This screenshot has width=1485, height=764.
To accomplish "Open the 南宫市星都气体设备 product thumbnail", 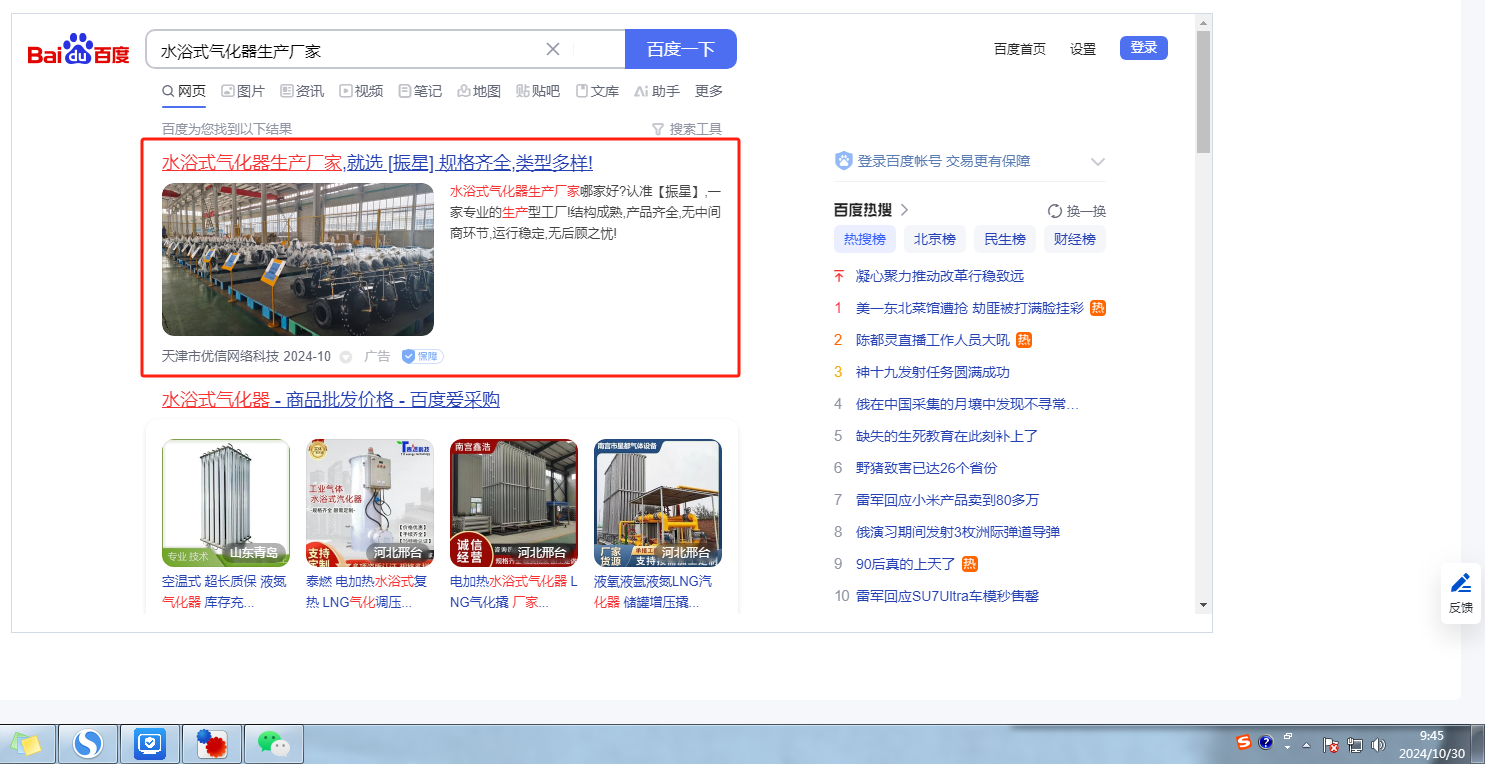I will (658, 503).
